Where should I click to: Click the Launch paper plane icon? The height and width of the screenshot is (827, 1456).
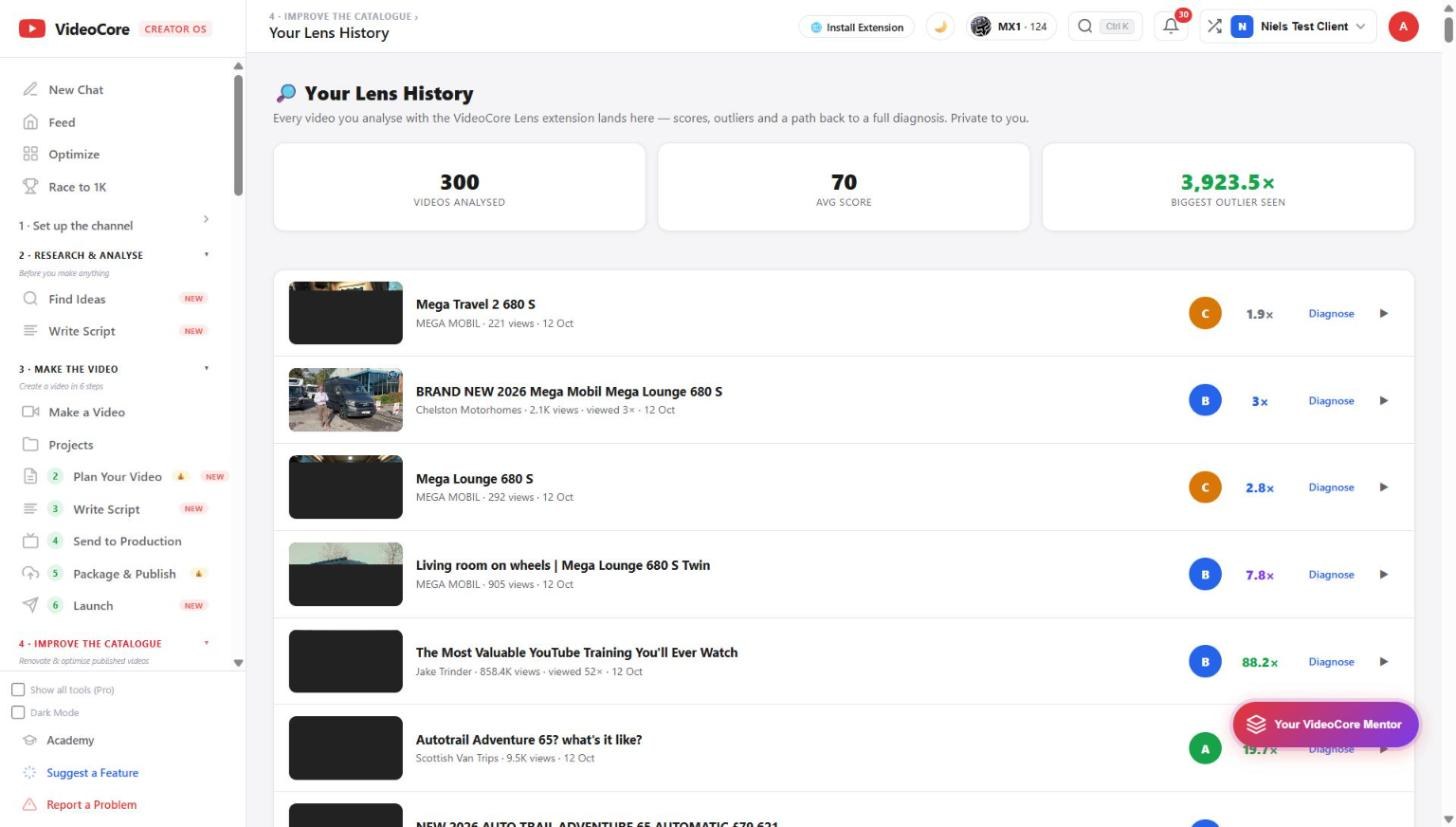click(x=30, y=606)
